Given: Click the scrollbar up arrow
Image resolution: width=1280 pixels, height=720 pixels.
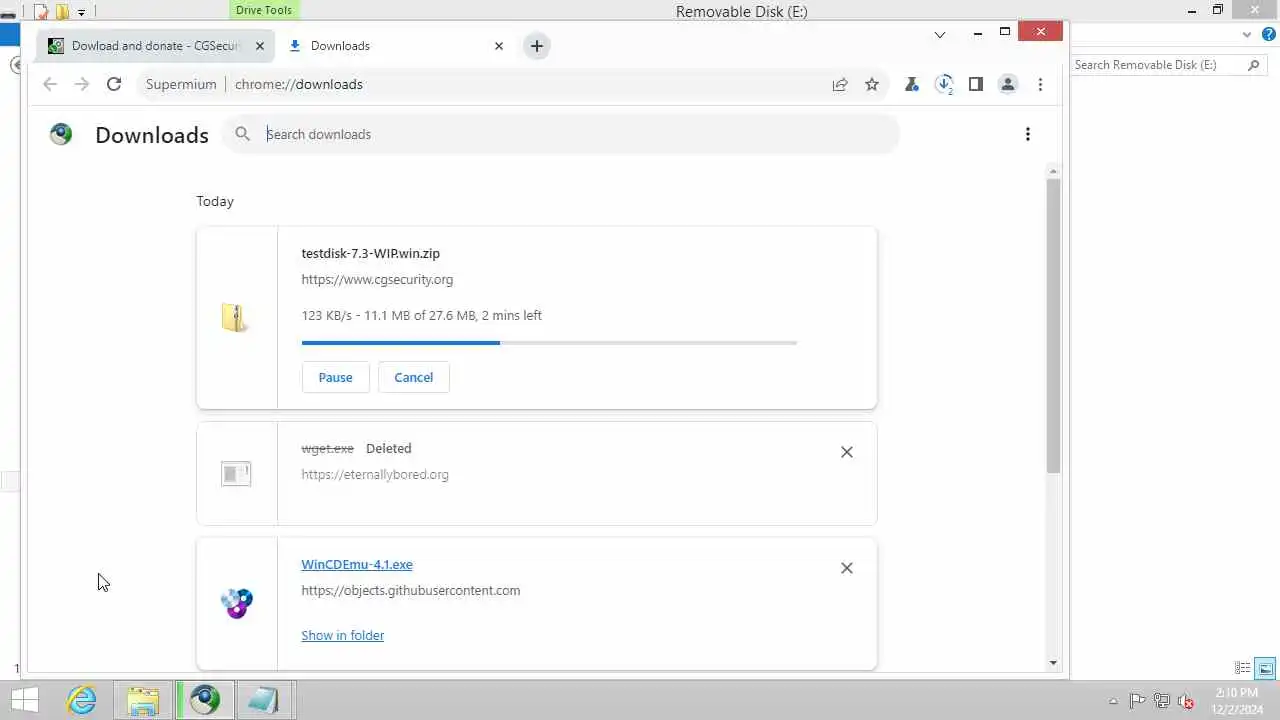Looking at the screenshot, I should pos(1053,172).
